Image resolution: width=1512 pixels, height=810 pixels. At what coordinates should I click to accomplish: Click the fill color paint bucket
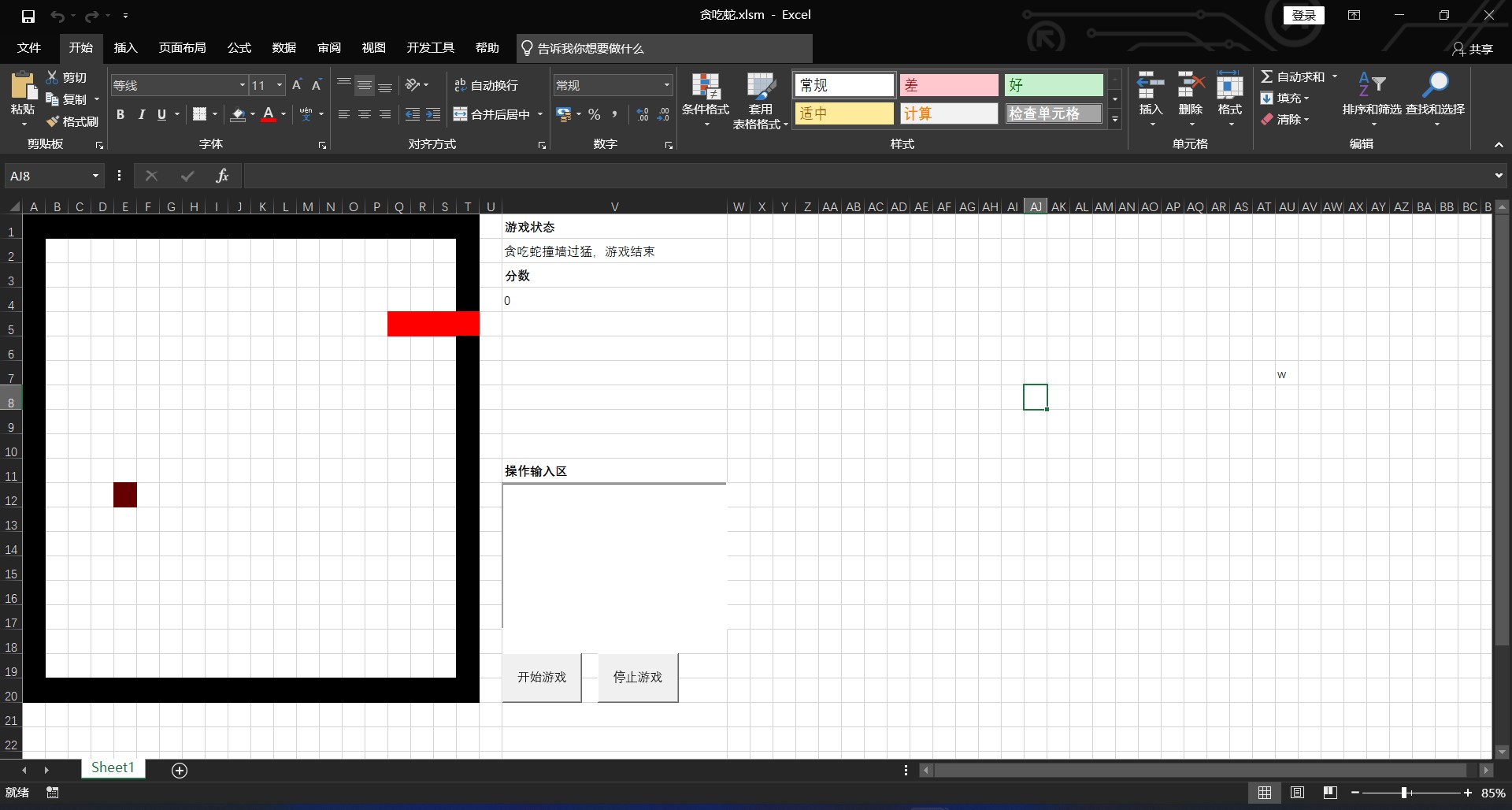pyautogui.click(x=238, y=115)
